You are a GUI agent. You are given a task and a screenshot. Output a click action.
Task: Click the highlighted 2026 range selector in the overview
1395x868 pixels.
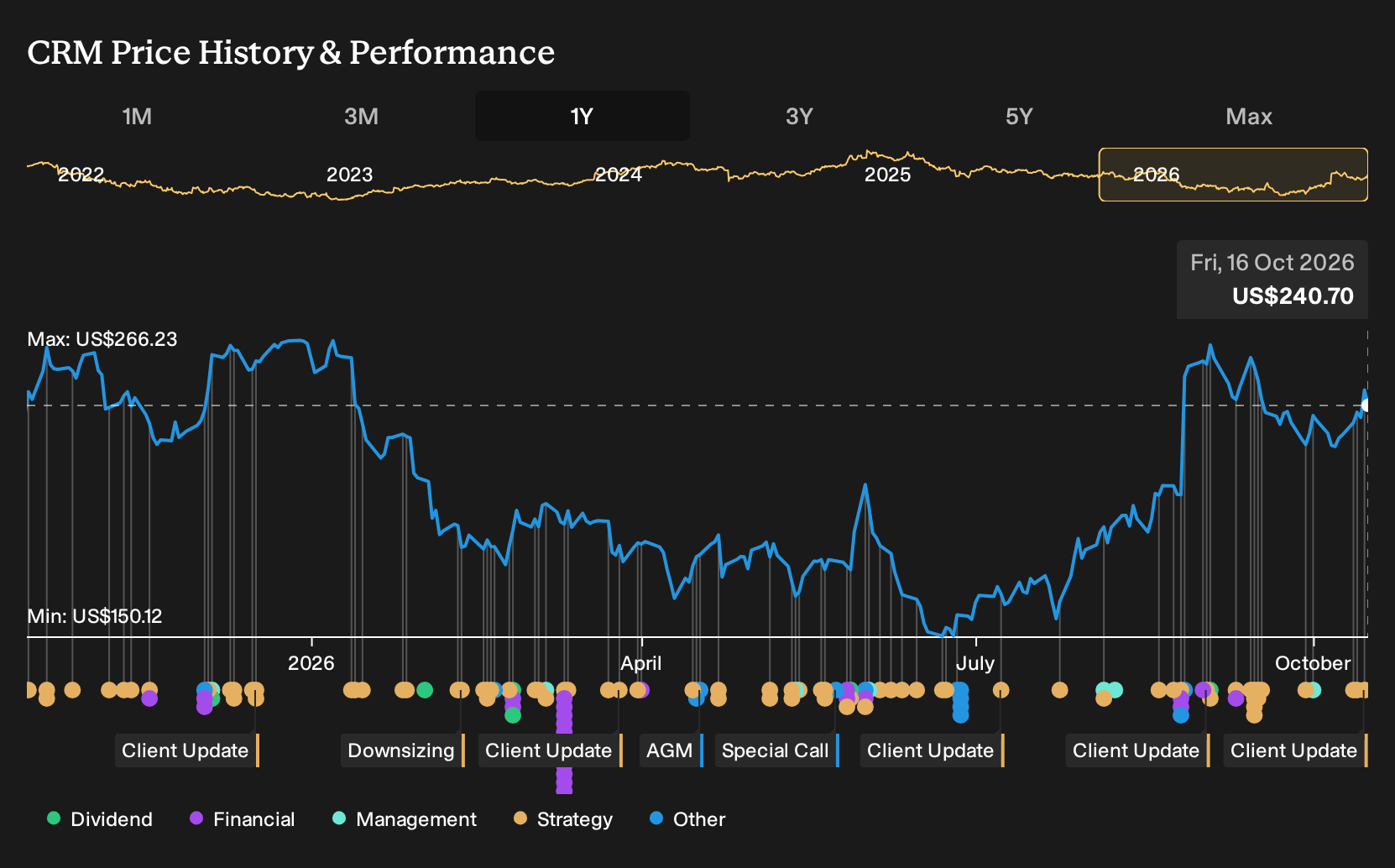[x=1233, y=175]
